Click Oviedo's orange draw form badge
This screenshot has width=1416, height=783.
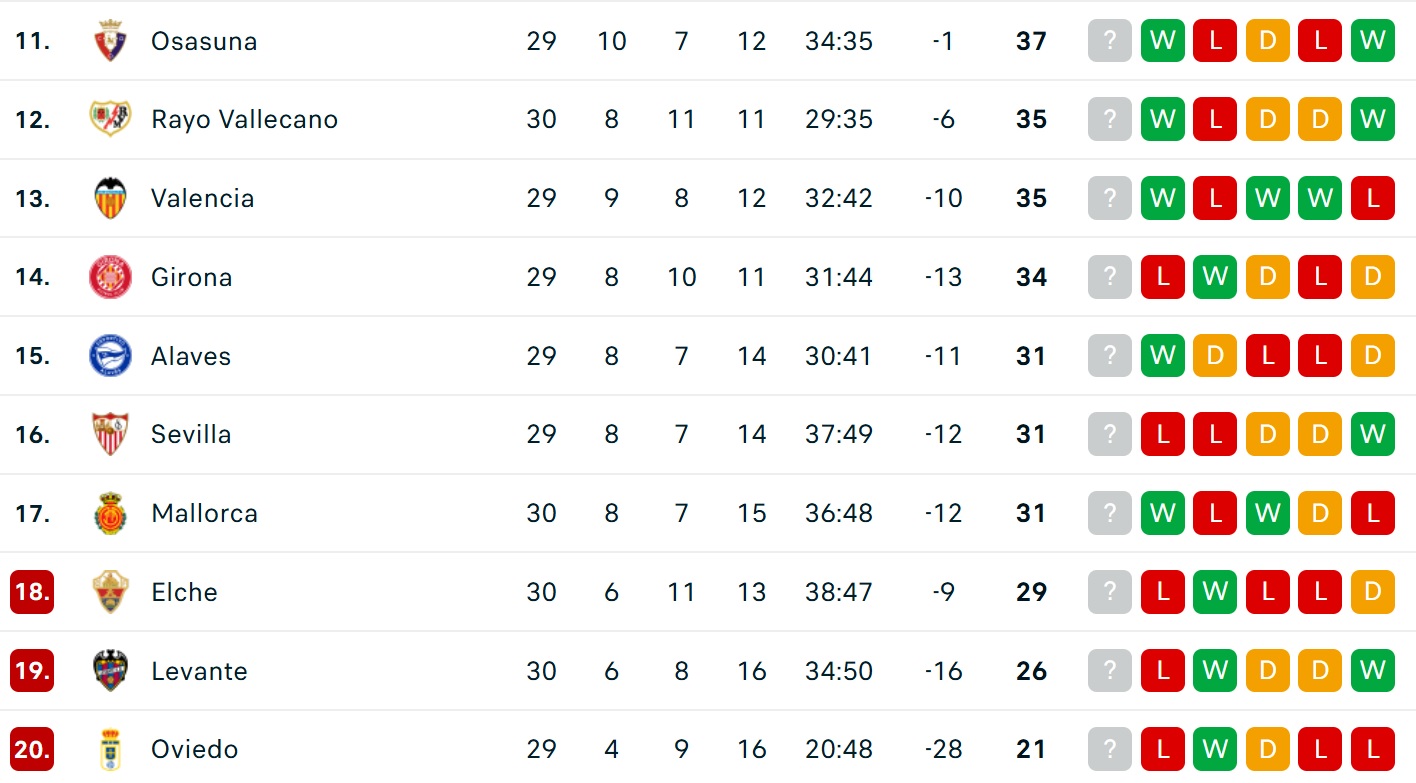(x=1267, y=749)
